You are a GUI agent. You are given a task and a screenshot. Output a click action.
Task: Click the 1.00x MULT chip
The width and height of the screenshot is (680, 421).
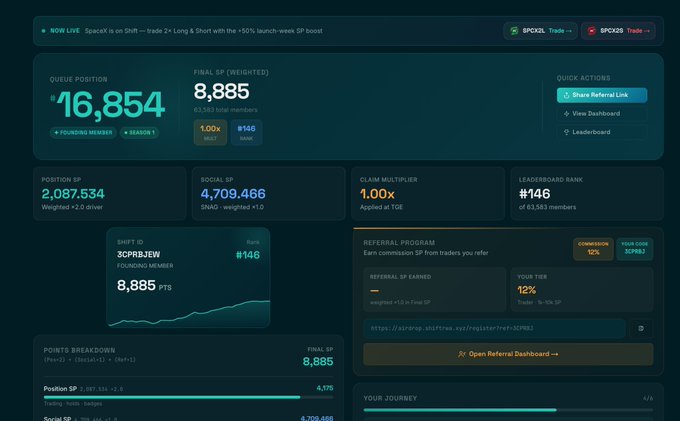[x=210, y=132]
